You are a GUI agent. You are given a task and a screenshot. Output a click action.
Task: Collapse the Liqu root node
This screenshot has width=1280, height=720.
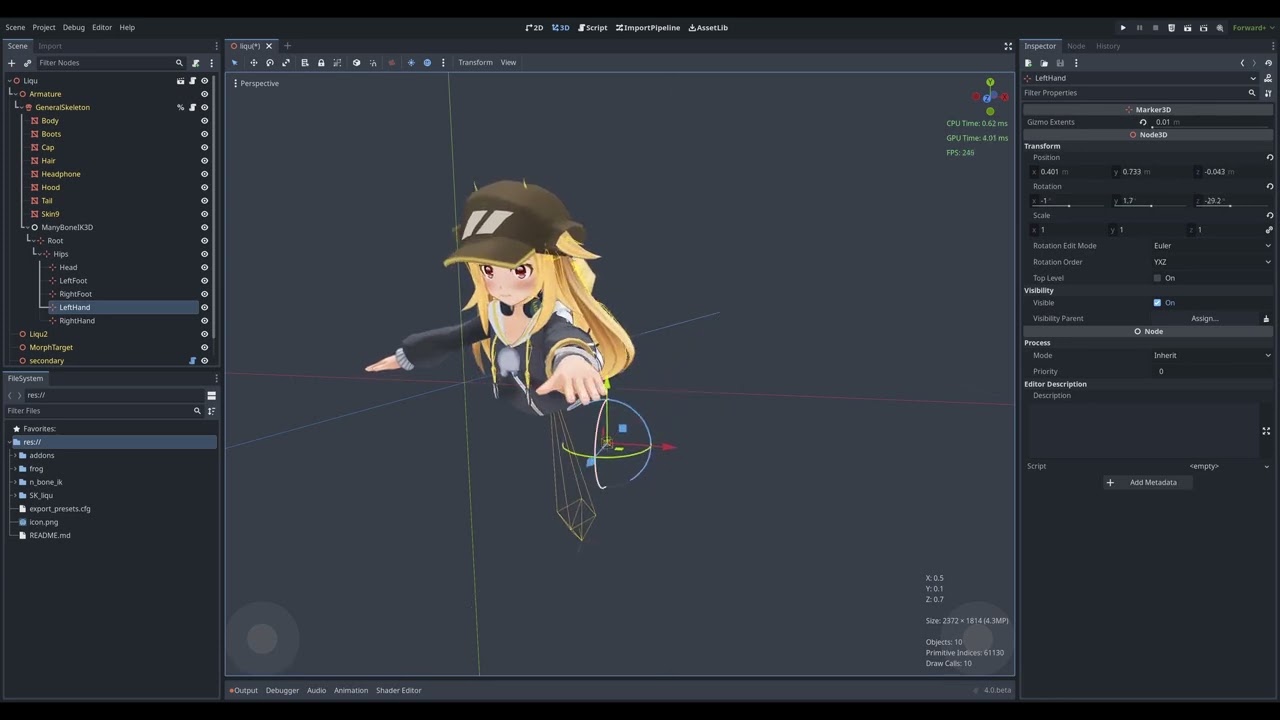coord(9,81)
